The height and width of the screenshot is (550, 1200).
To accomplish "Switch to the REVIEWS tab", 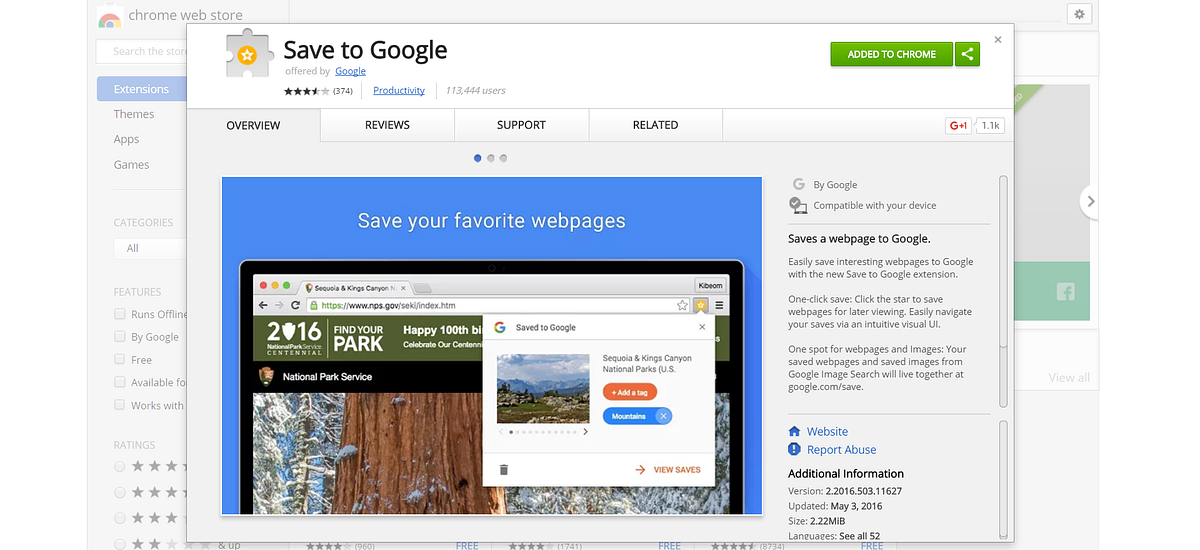I will point(387,125).
